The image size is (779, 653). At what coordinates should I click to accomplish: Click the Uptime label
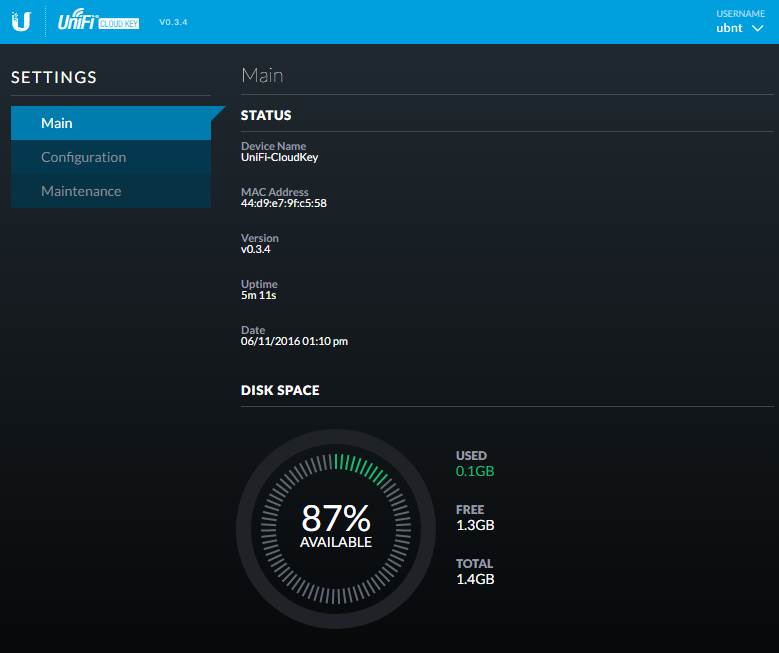click(259, 284)
